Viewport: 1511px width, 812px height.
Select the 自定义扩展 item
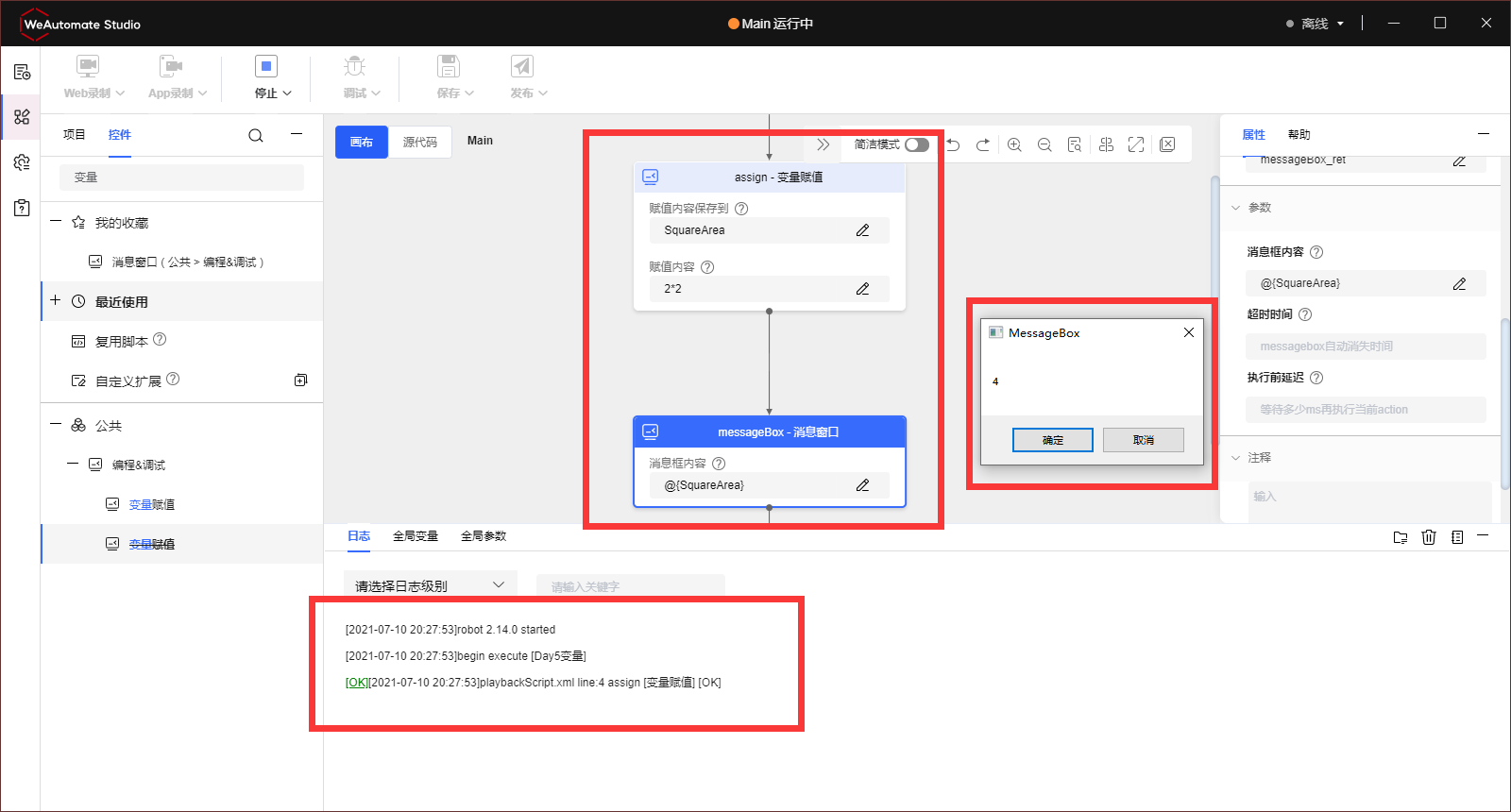(x=128, y=381)
